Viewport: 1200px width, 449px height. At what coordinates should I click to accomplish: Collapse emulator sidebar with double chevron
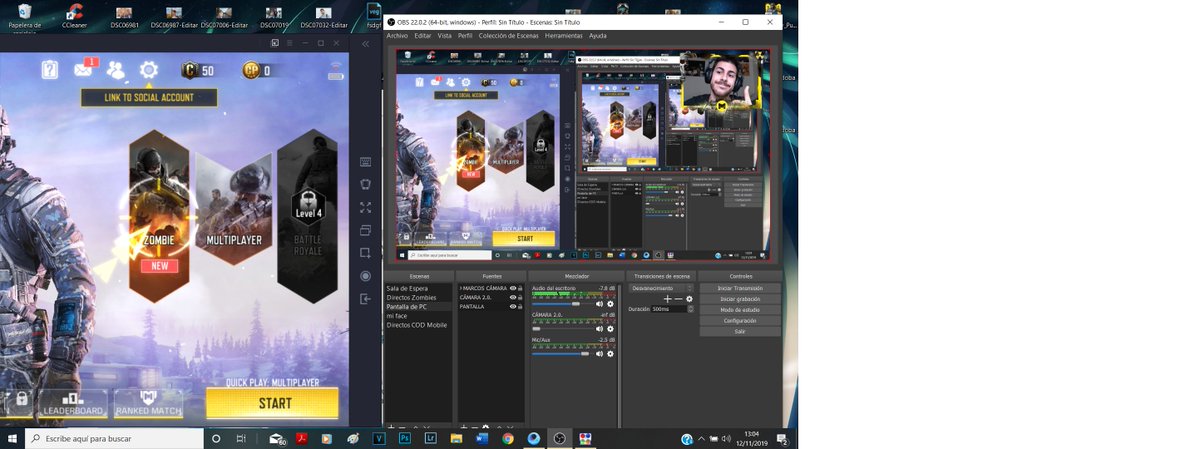(x=366, y=43)
